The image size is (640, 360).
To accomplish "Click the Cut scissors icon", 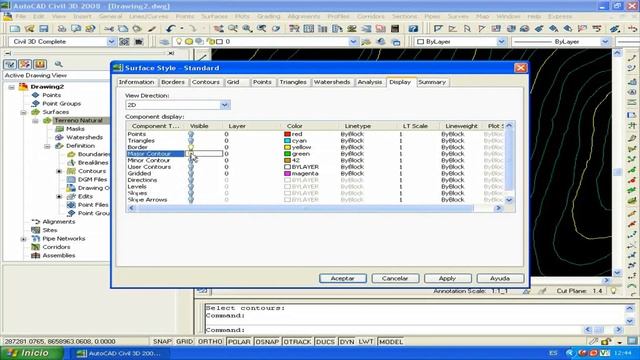I will pyautogui.click(x=109, y=29).
